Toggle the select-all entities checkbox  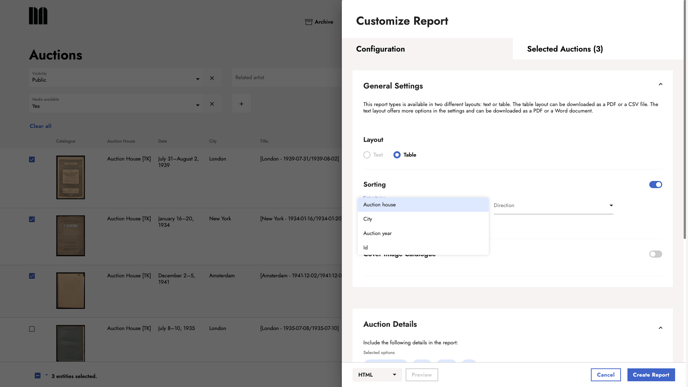(37, 376)
